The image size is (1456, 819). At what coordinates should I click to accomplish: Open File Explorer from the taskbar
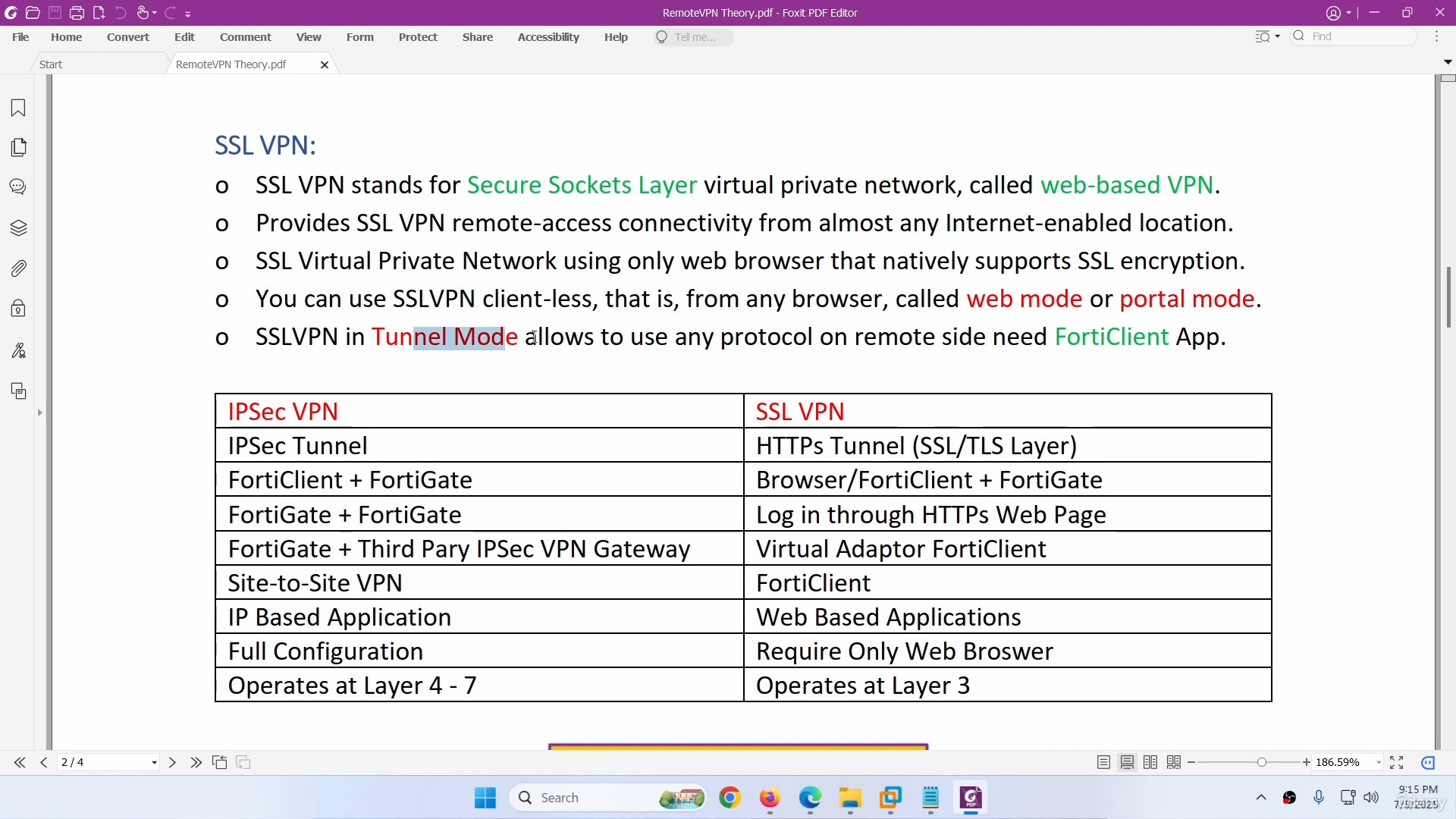850,798
